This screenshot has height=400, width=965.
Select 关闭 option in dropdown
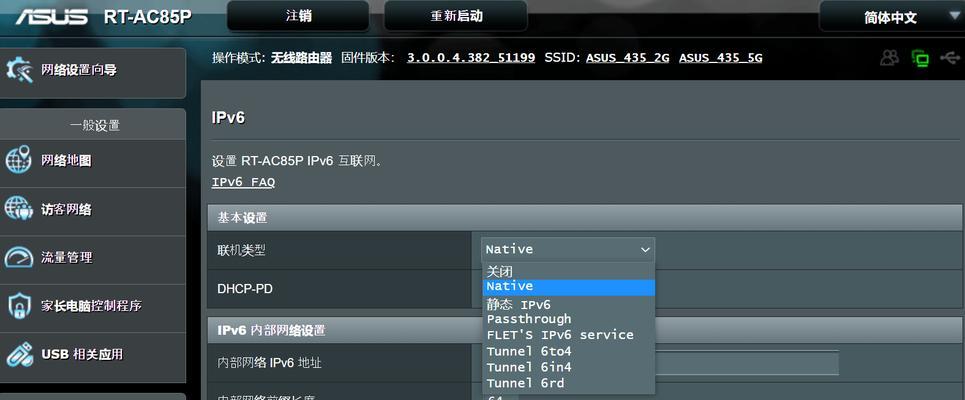coord(568,271)
